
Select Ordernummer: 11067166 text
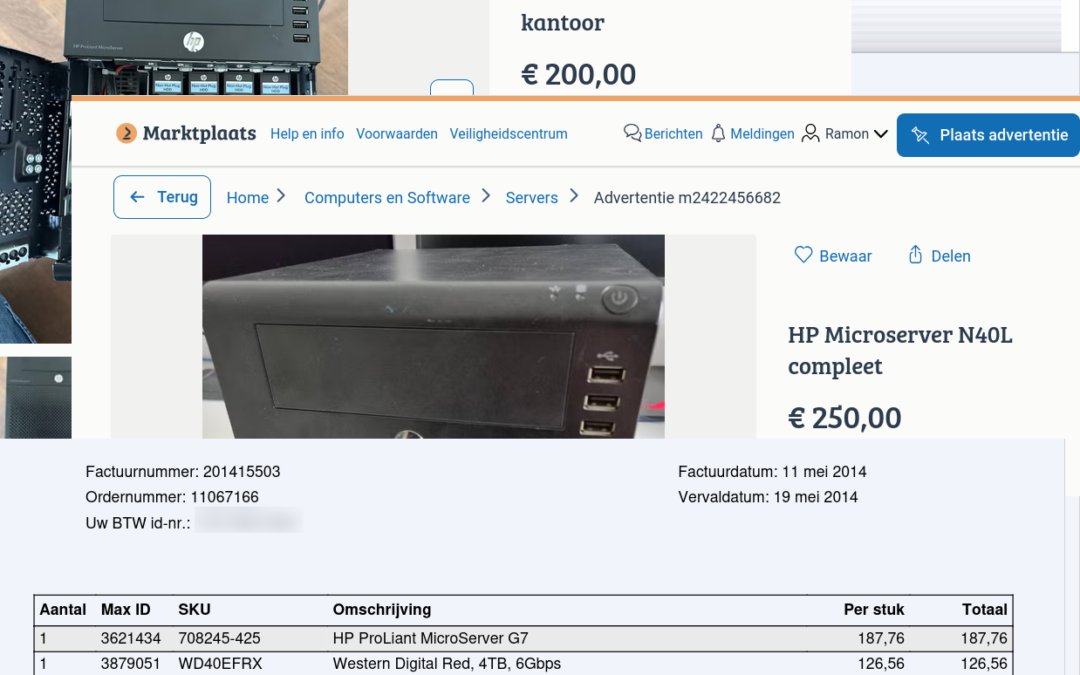coord(172,497)
